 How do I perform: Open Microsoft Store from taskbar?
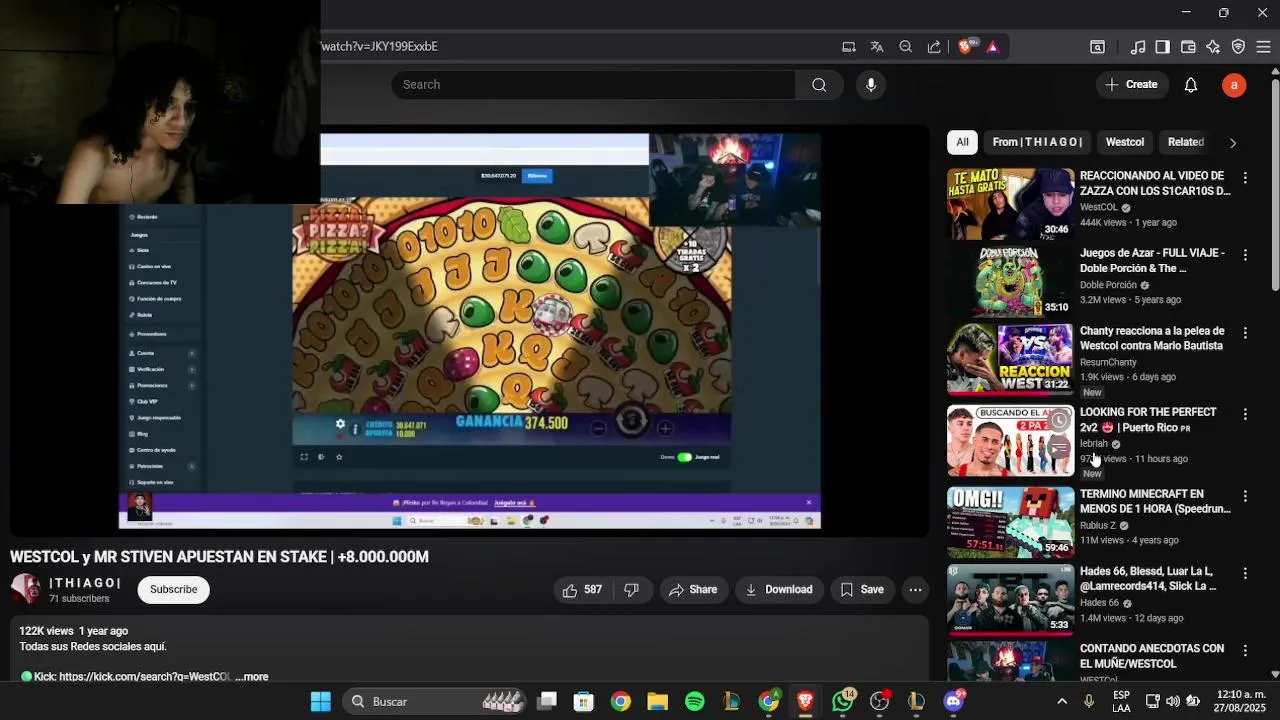tap(584, 702)
